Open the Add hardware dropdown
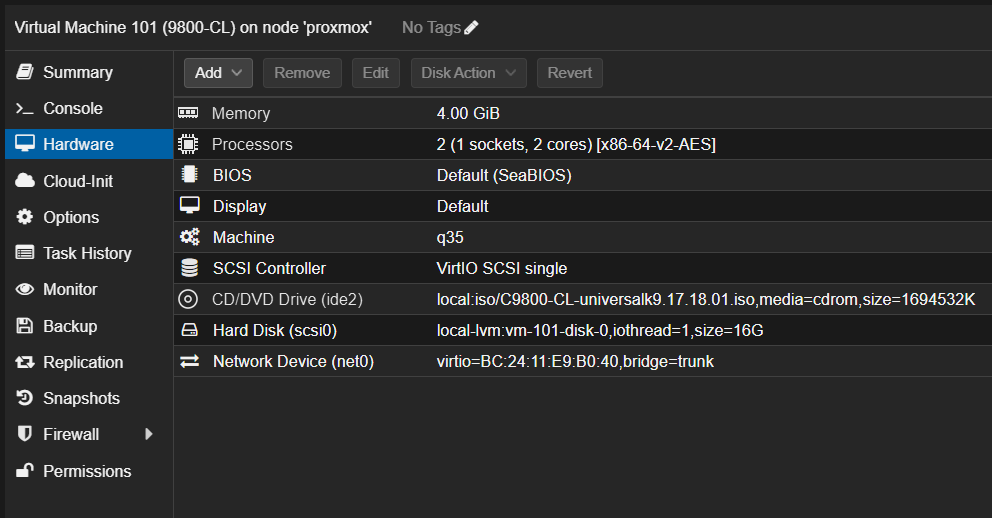The height and width of the screenshot is (518, 992). (x=218, y=73)
